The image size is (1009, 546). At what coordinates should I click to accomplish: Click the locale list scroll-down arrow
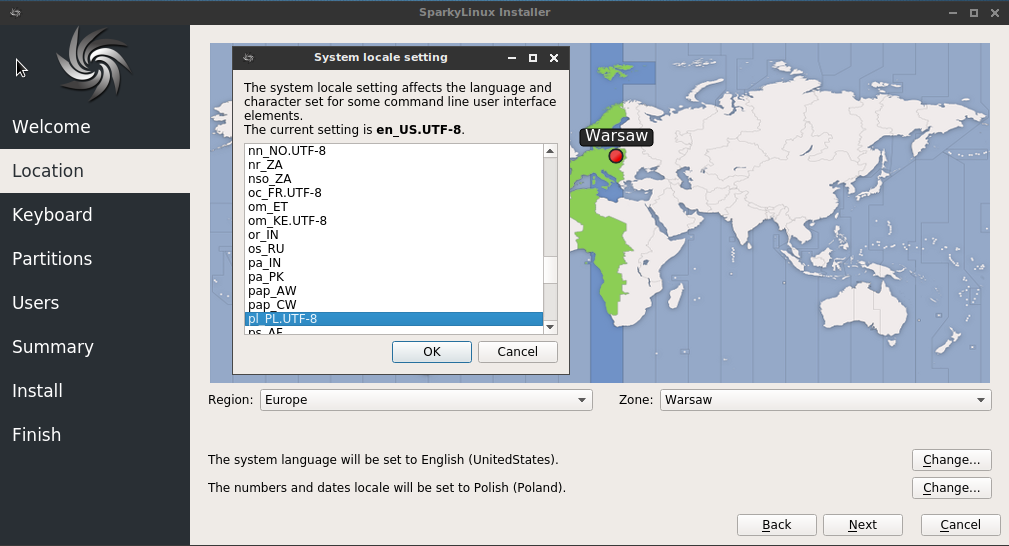[550, 327]
